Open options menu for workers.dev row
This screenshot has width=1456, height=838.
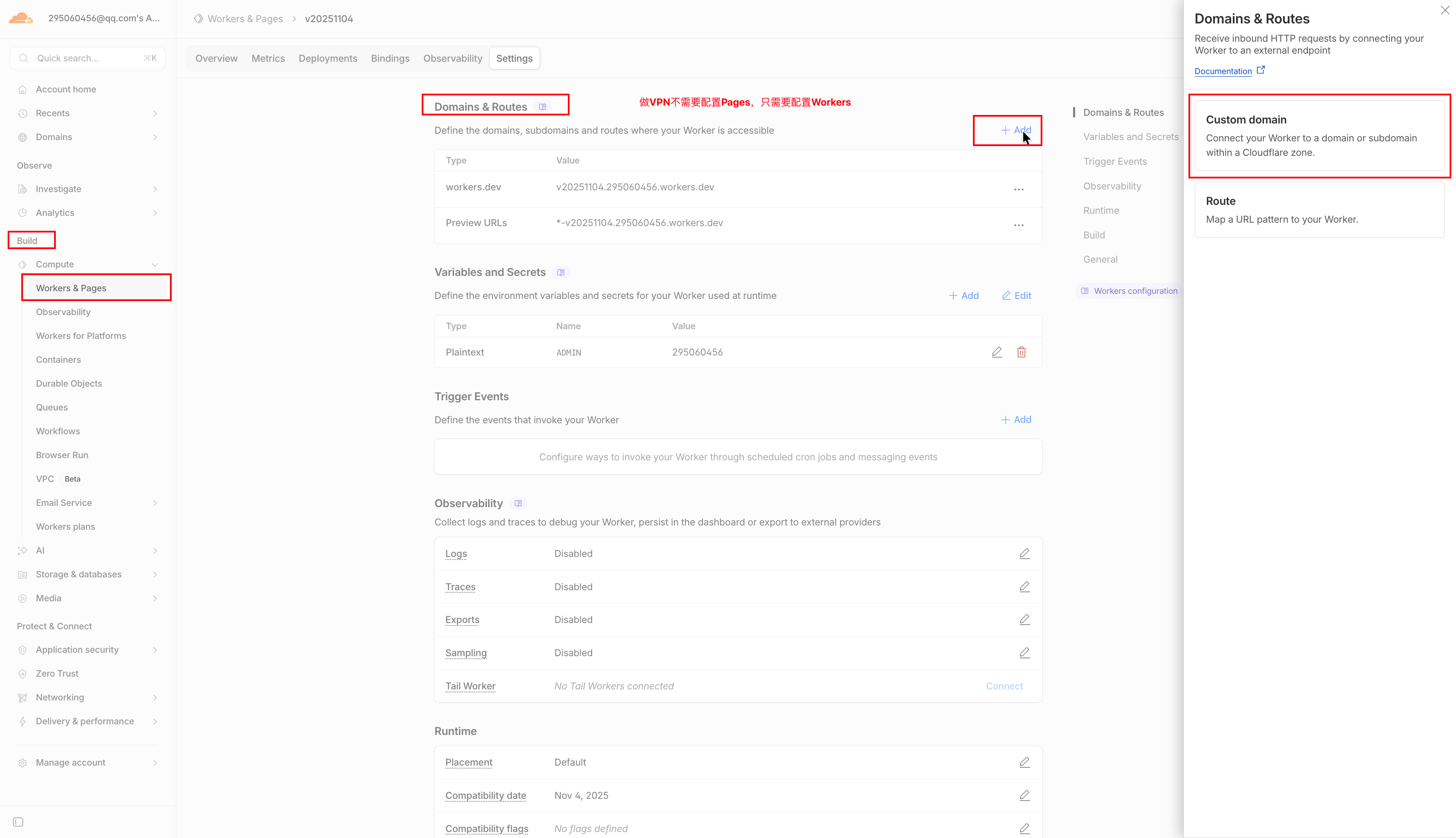click(x=1019, y=189)
